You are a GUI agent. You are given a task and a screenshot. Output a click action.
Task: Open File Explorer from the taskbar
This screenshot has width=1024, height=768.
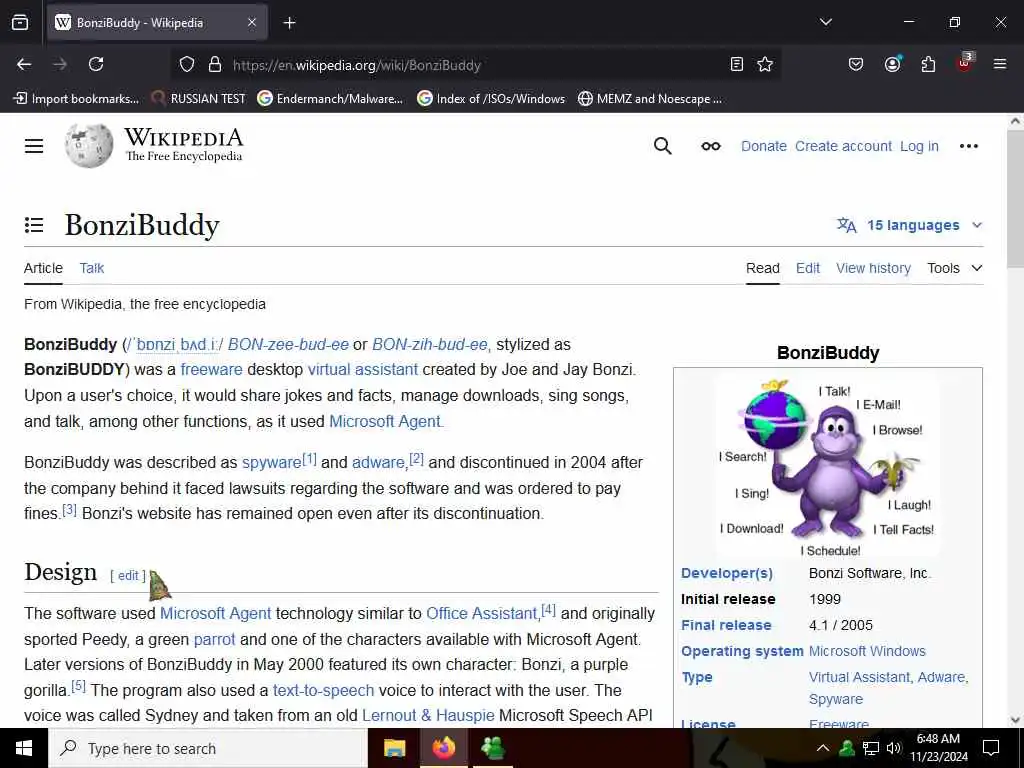coord(394,748)
